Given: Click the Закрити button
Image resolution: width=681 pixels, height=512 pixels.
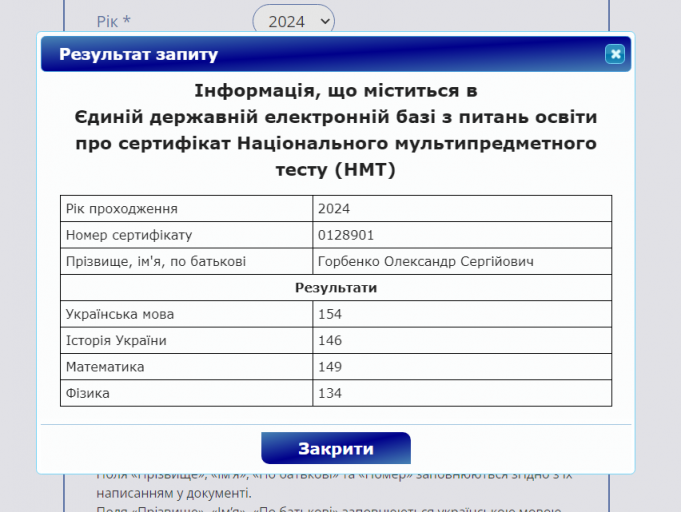Looking at the screenshot, I should click(336, 448).
